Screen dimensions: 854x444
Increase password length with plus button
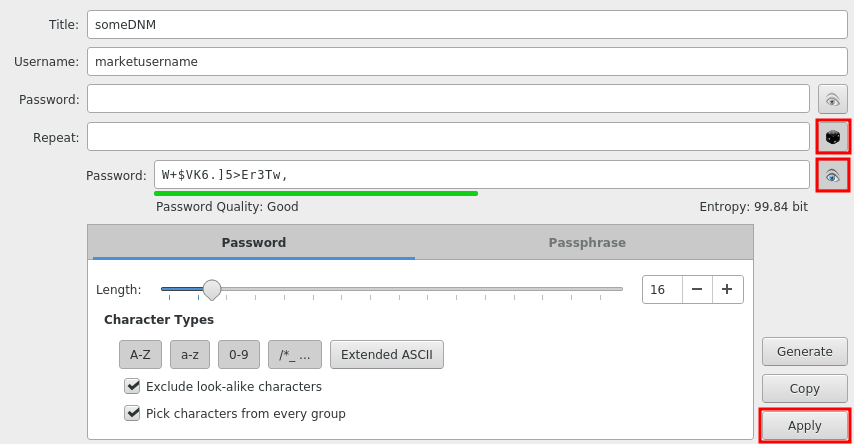click(727, 289)
